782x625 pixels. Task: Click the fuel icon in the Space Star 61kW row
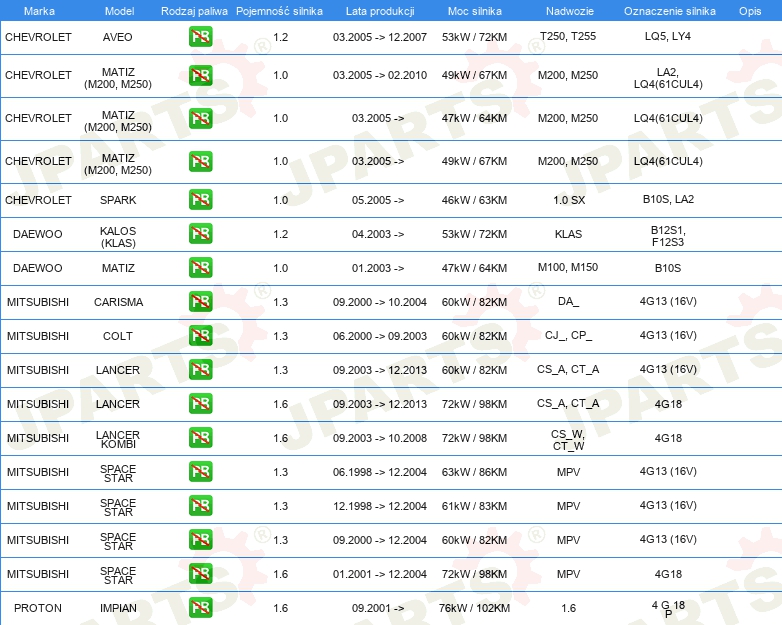coord(200,505)
